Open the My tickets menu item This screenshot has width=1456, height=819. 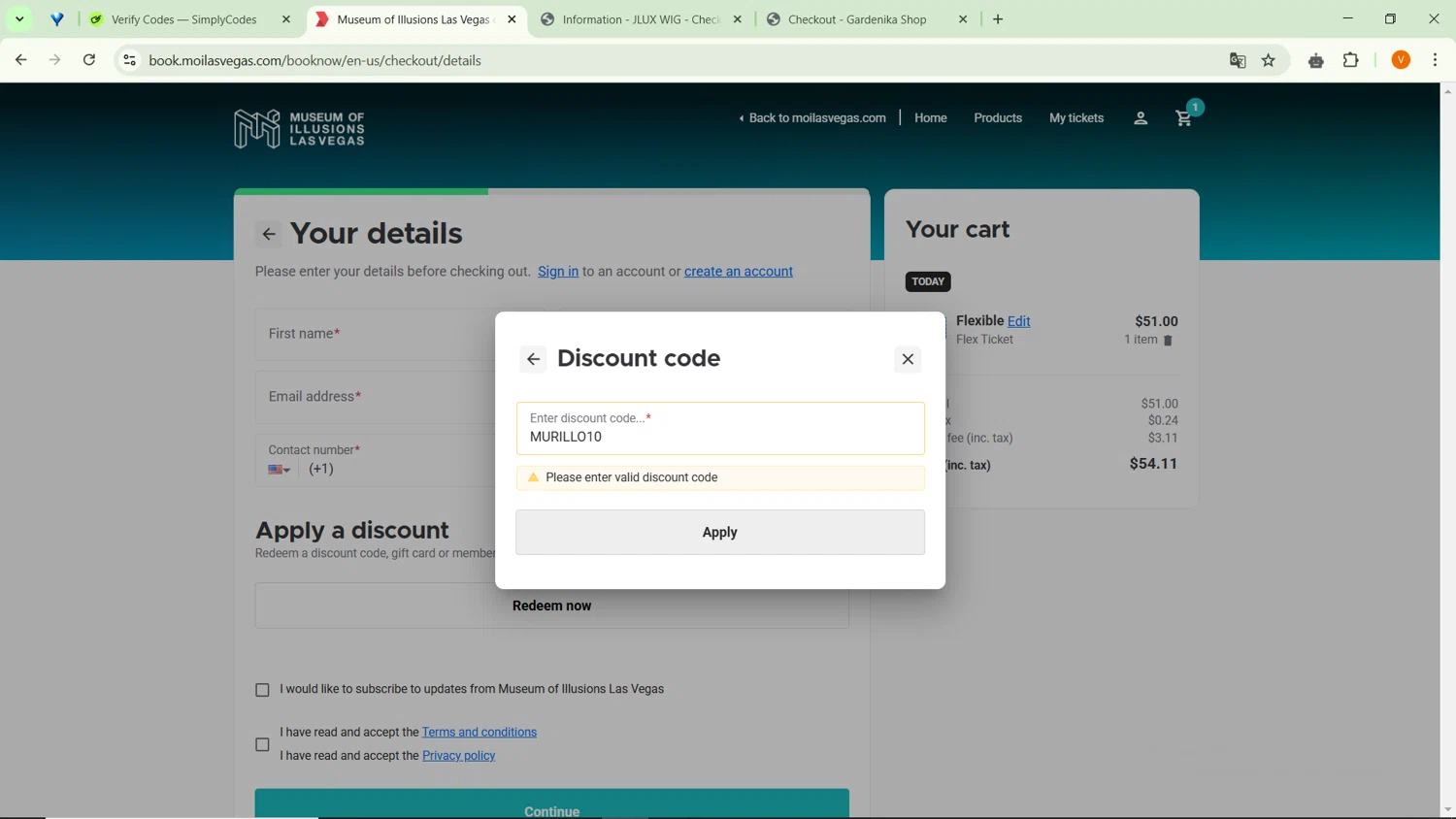1076,118
